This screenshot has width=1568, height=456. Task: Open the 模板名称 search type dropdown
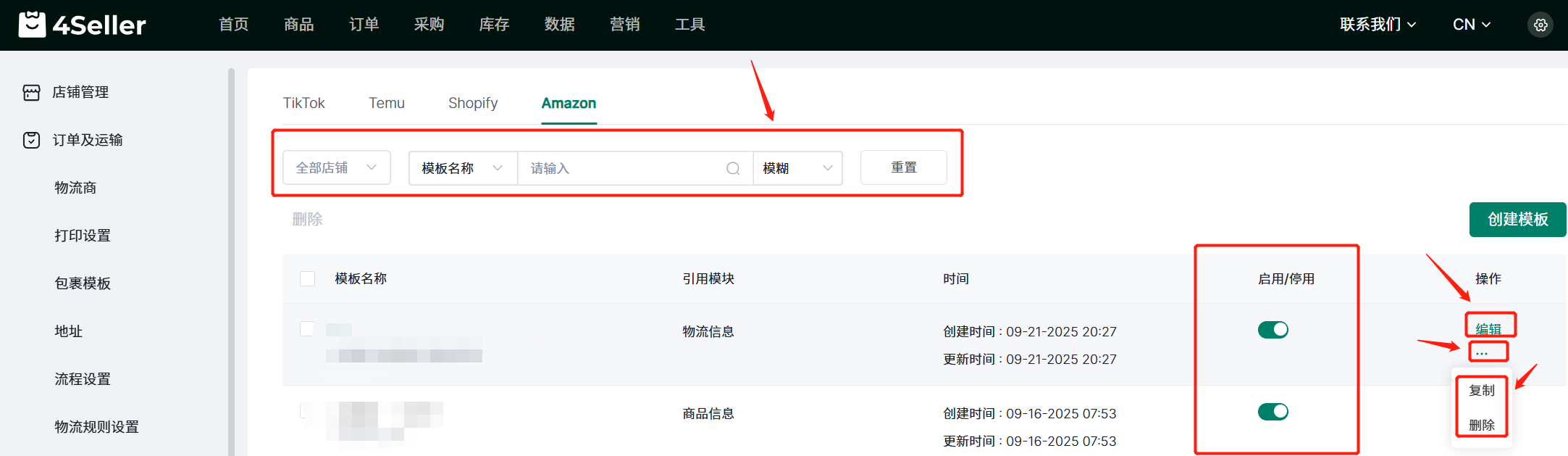pyautogui.click(x=462, y=168)
